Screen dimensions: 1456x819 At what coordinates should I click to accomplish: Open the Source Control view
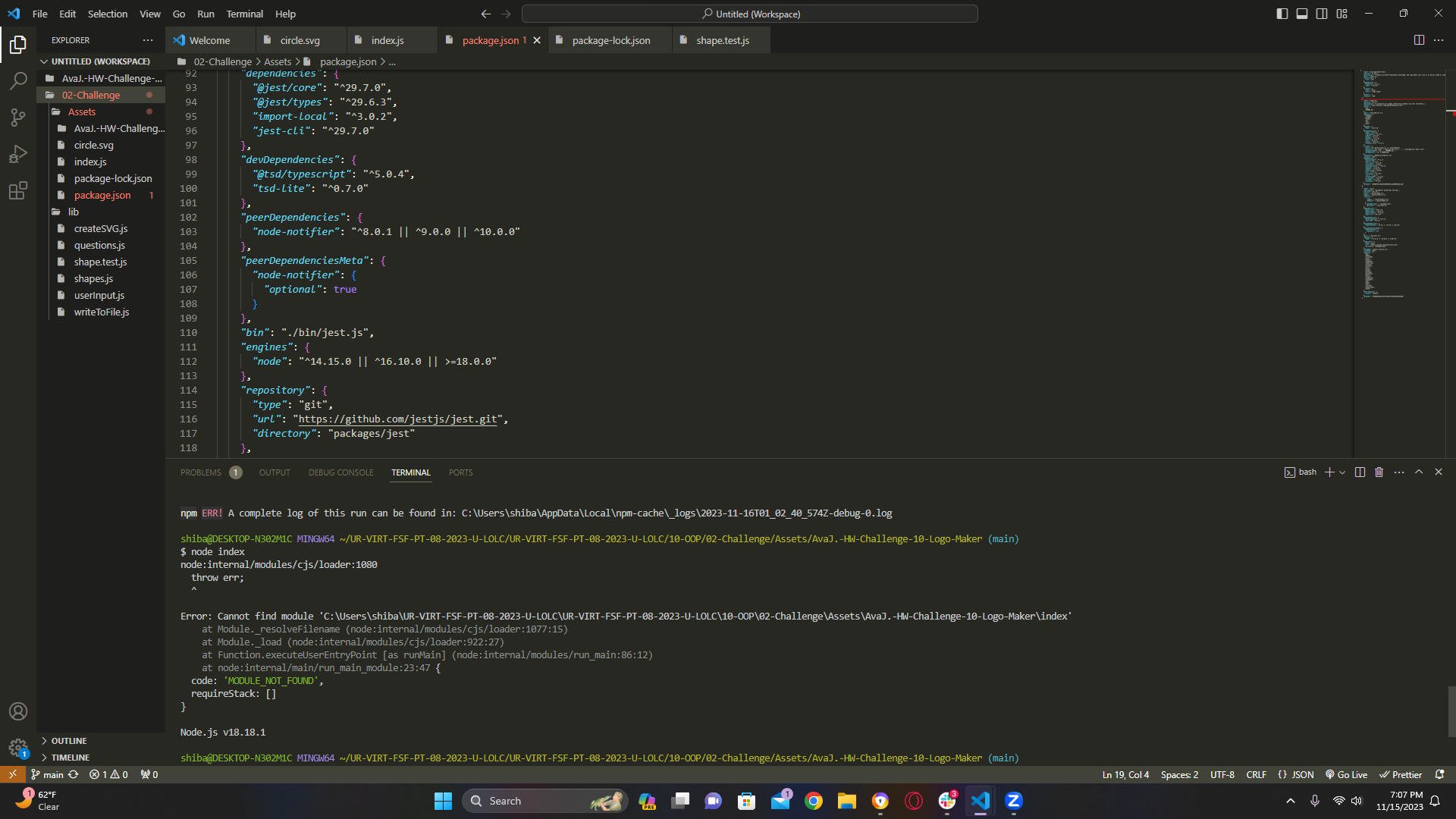tap(18, 118)
